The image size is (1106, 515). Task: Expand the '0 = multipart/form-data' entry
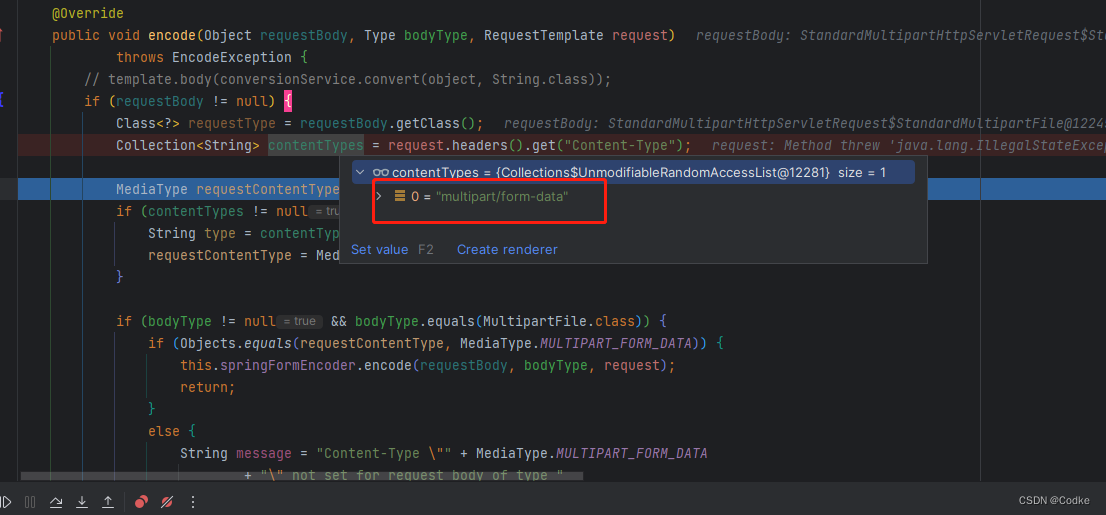point(379,197)
